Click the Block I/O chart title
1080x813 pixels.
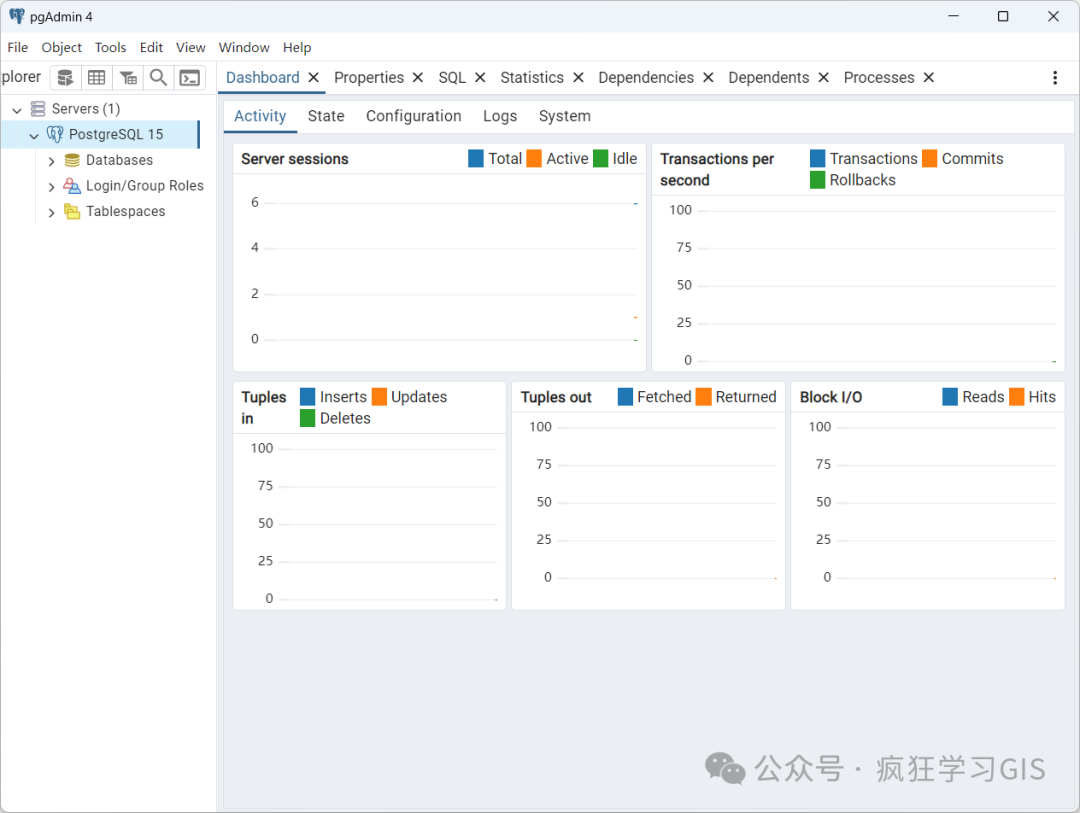[831, 398]
